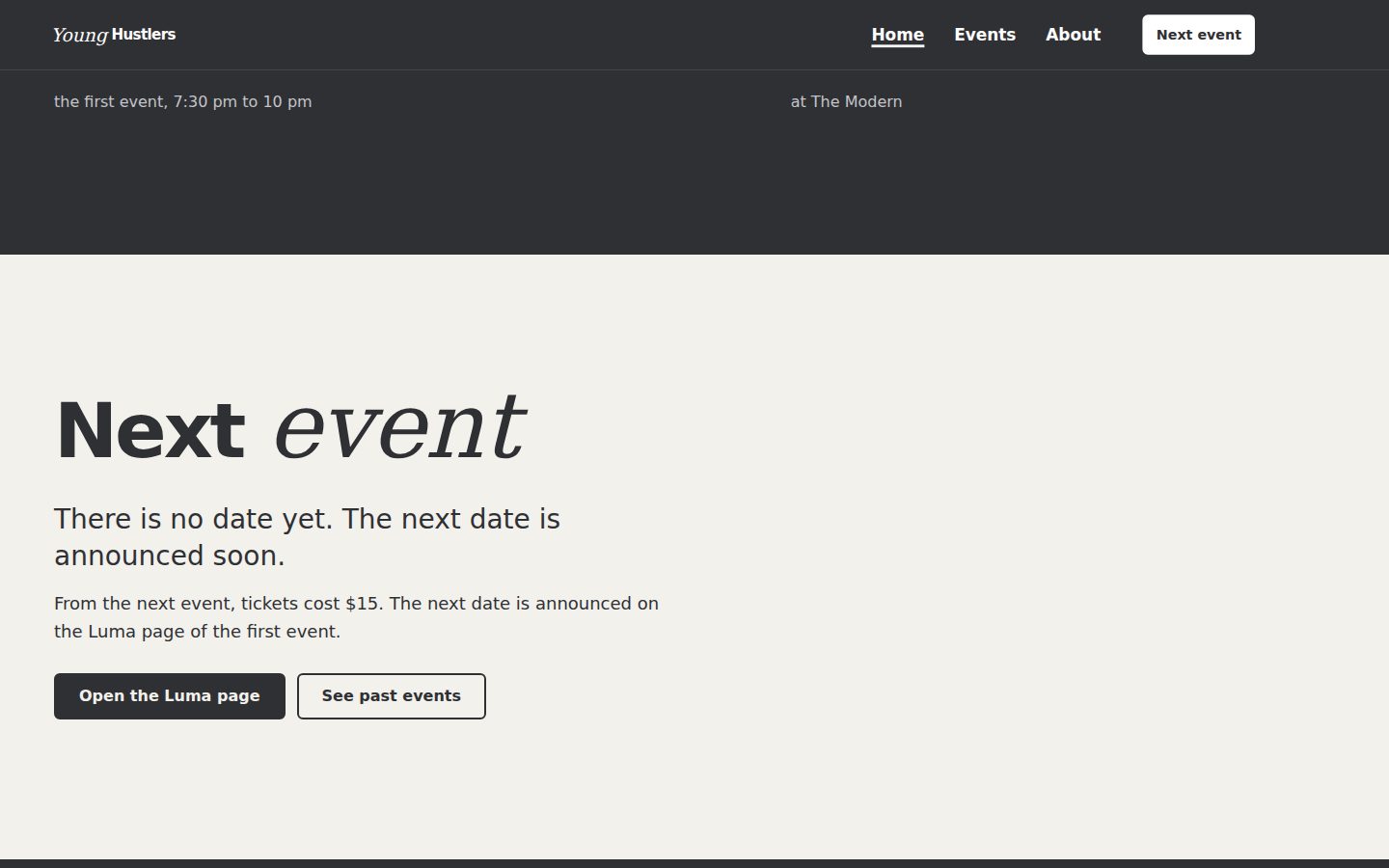Open the Events nav link
1389x868 pixels.
coord(985,35)
